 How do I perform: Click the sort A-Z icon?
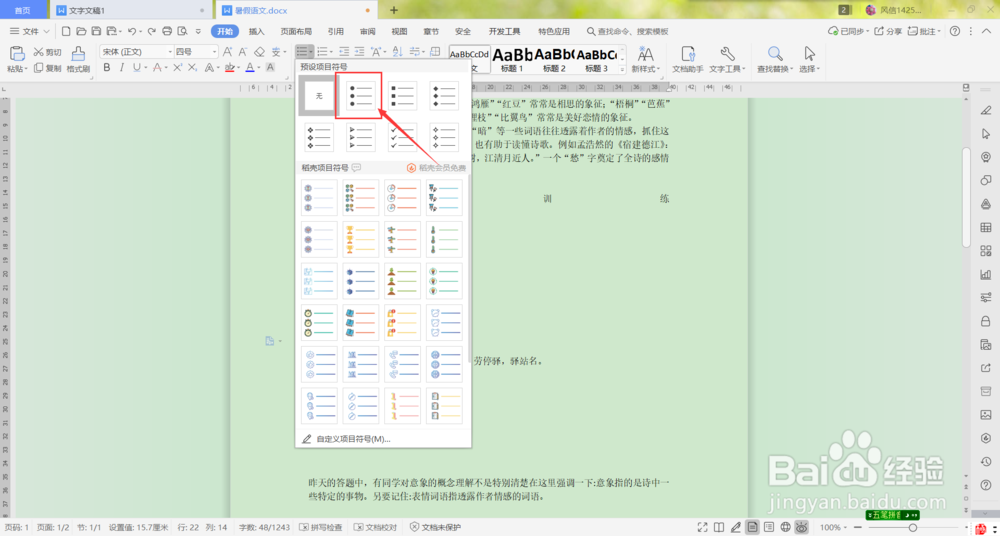click(397, 52)
